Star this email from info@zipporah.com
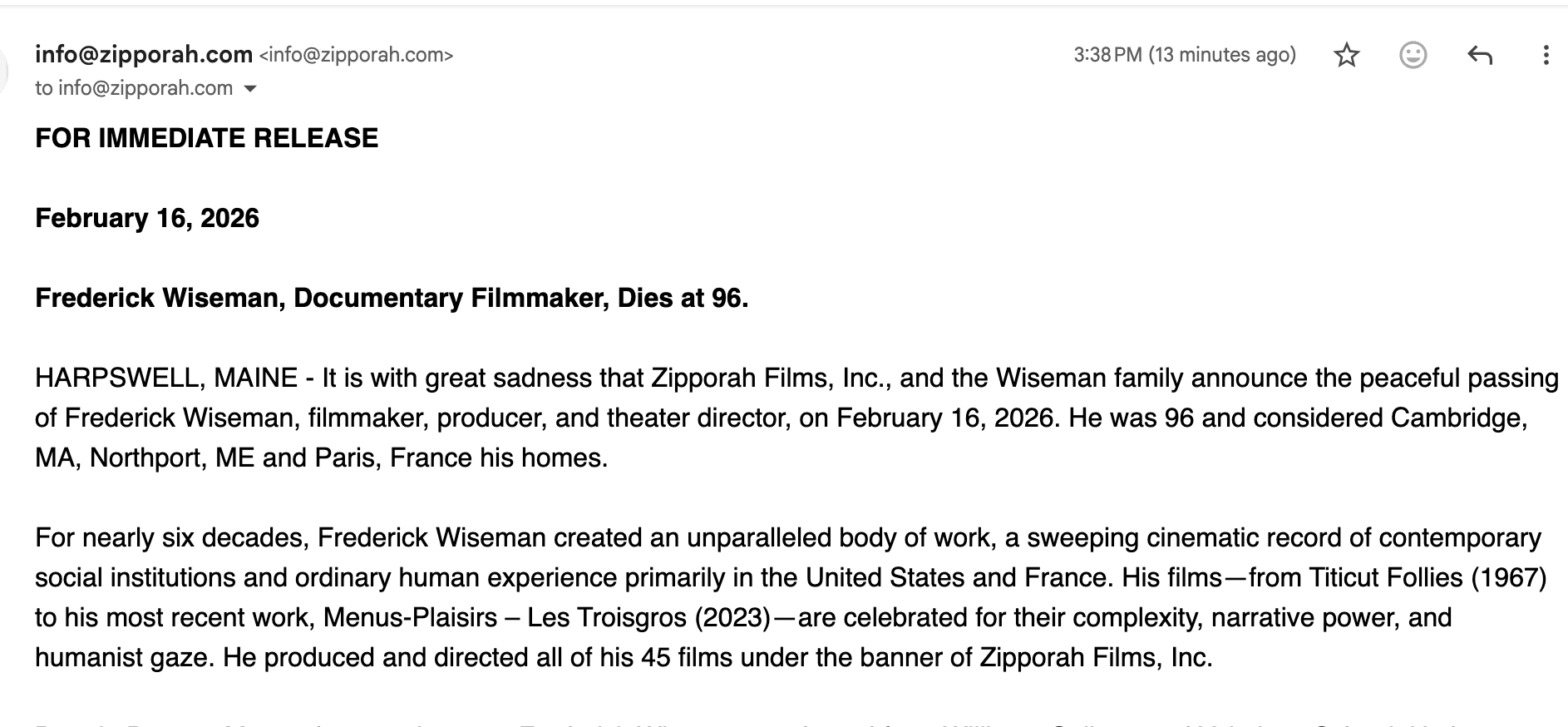The image size is (1568, 727). tap(1346, 56)
